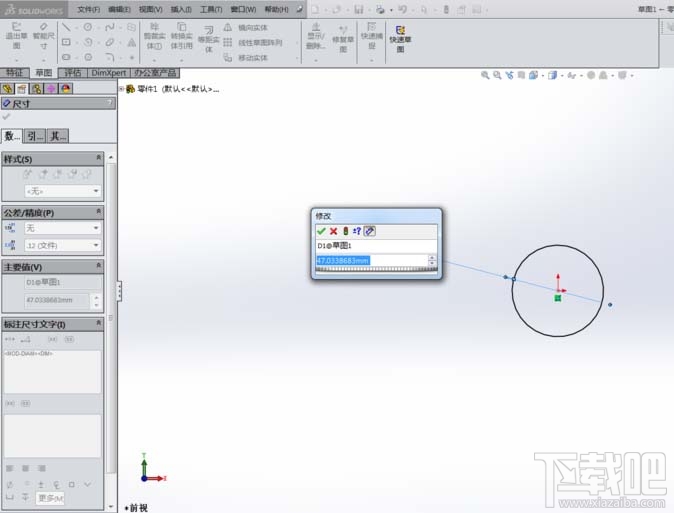The height and width of the screenshot is (513, 674).
Task: Click the 转换实体引用 convert entities tool
Action: 181,36
